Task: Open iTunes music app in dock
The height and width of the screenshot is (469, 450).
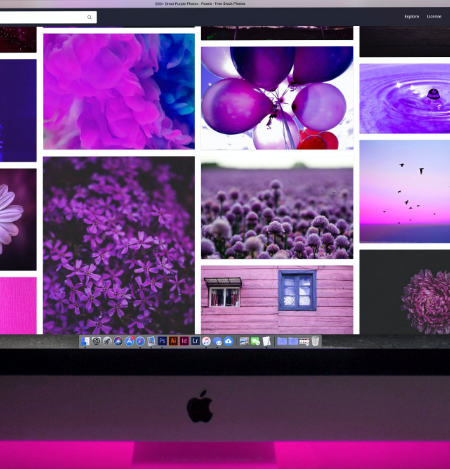Action: coord(206,341)
